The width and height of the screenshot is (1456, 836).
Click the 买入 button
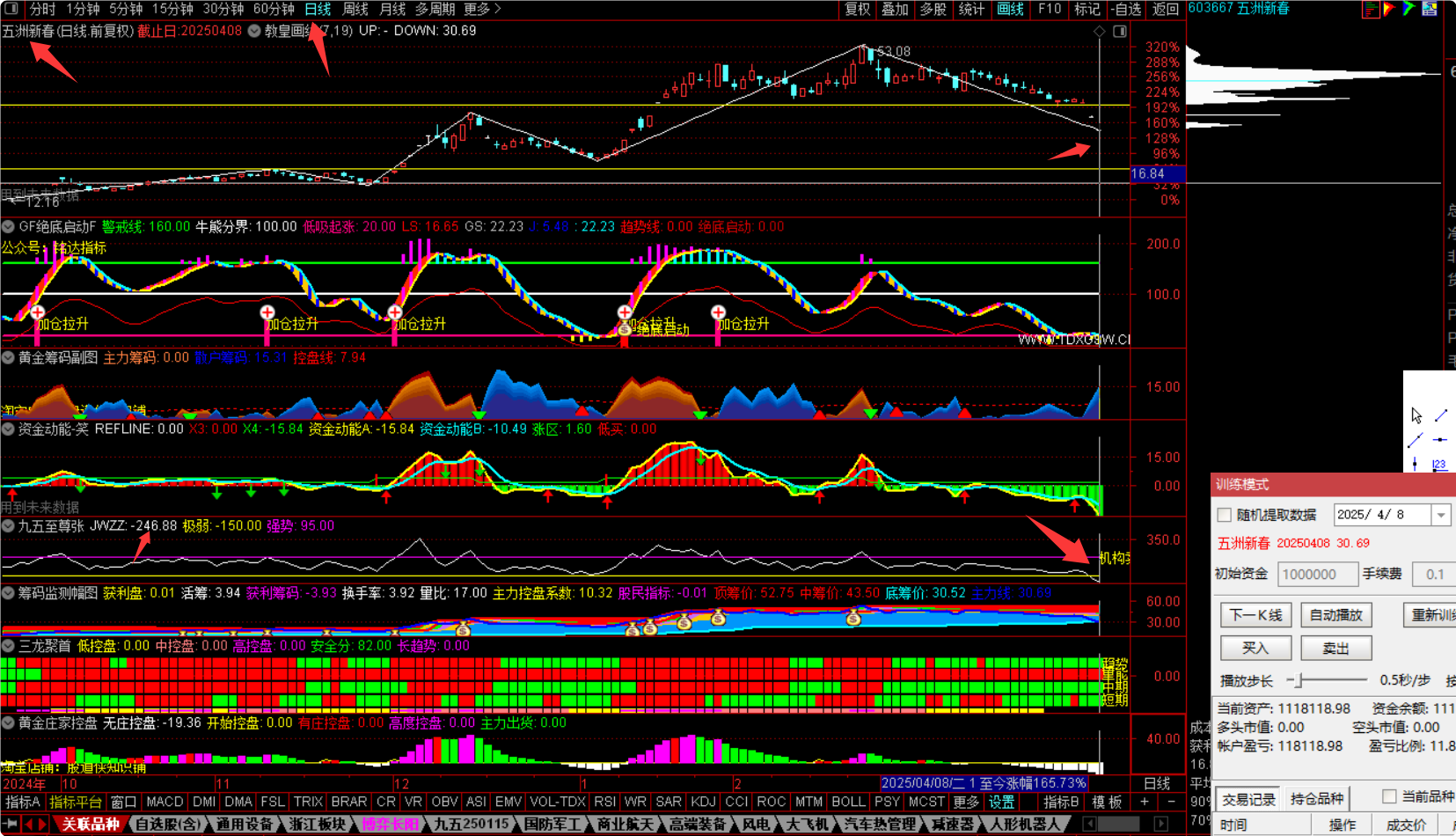pyautogui.click(x=1255, y=649)
